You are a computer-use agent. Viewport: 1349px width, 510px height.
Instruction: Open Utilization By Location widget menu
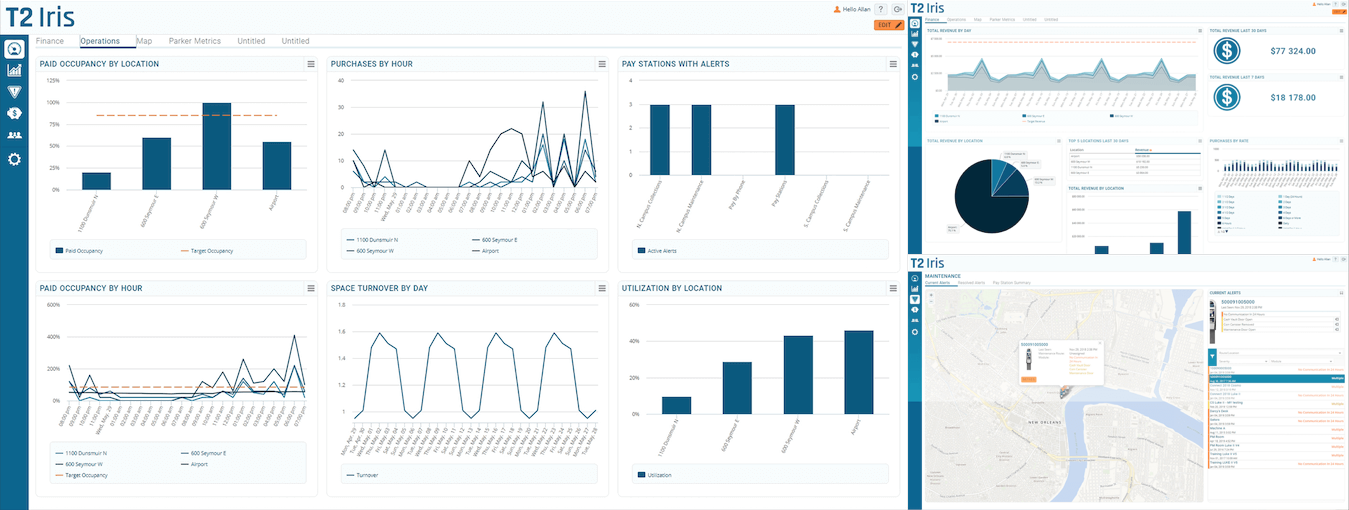[x=893, y=288]
